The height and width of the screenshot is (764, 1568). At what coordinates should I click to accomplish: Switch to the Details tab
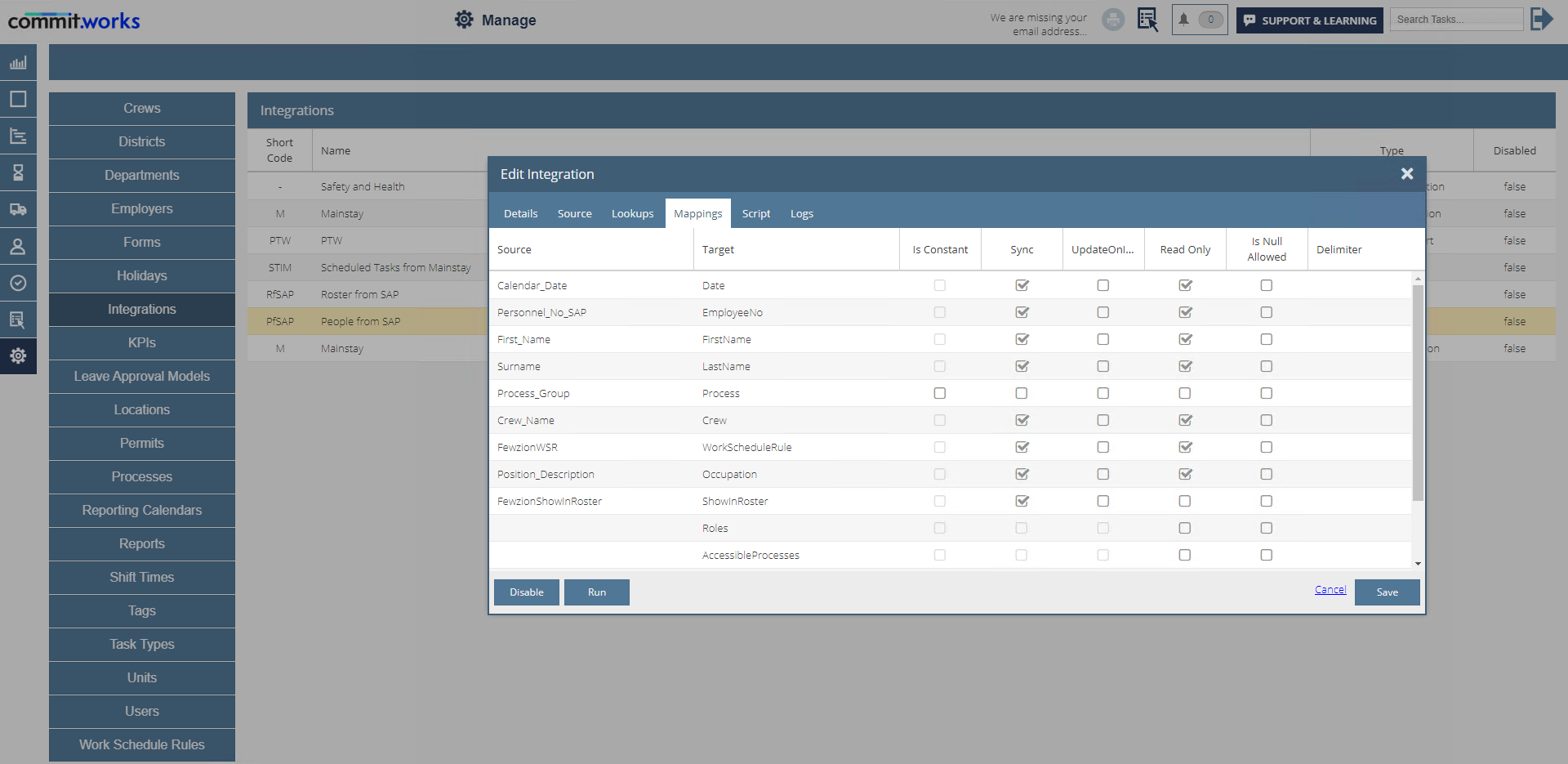click(520, 213)
